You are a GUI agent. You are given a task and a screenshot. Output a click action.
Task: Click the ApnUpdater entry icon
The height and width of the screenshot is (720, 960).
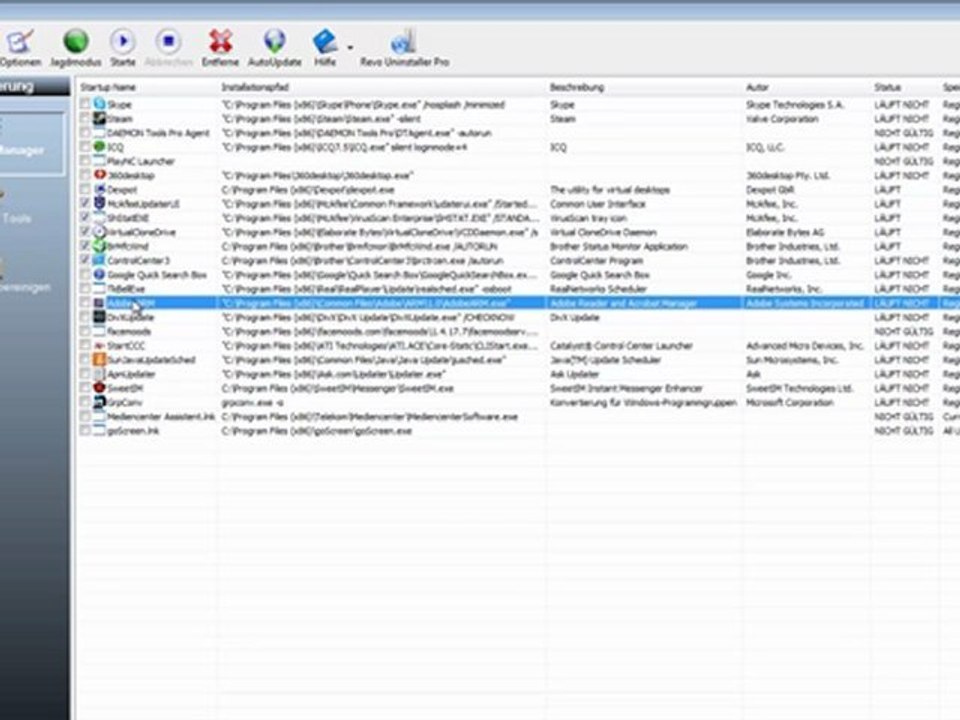pyautogui.click(x=99, y=373)
